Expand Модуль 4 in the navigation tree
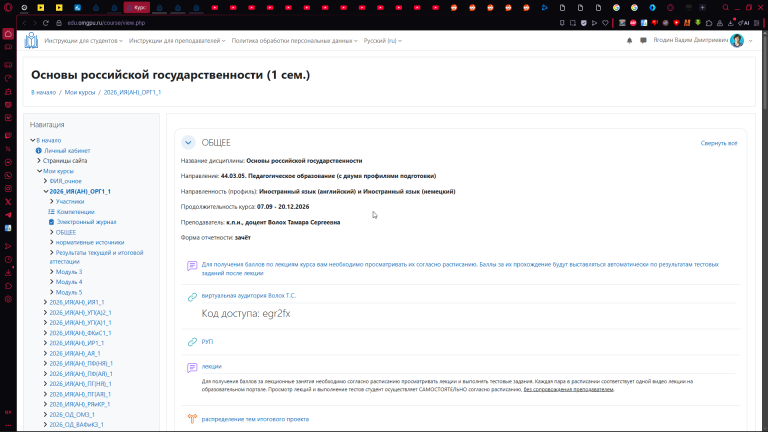Viewport: 768px width, 432px height. pyautogui.click(x=52, y=282)
